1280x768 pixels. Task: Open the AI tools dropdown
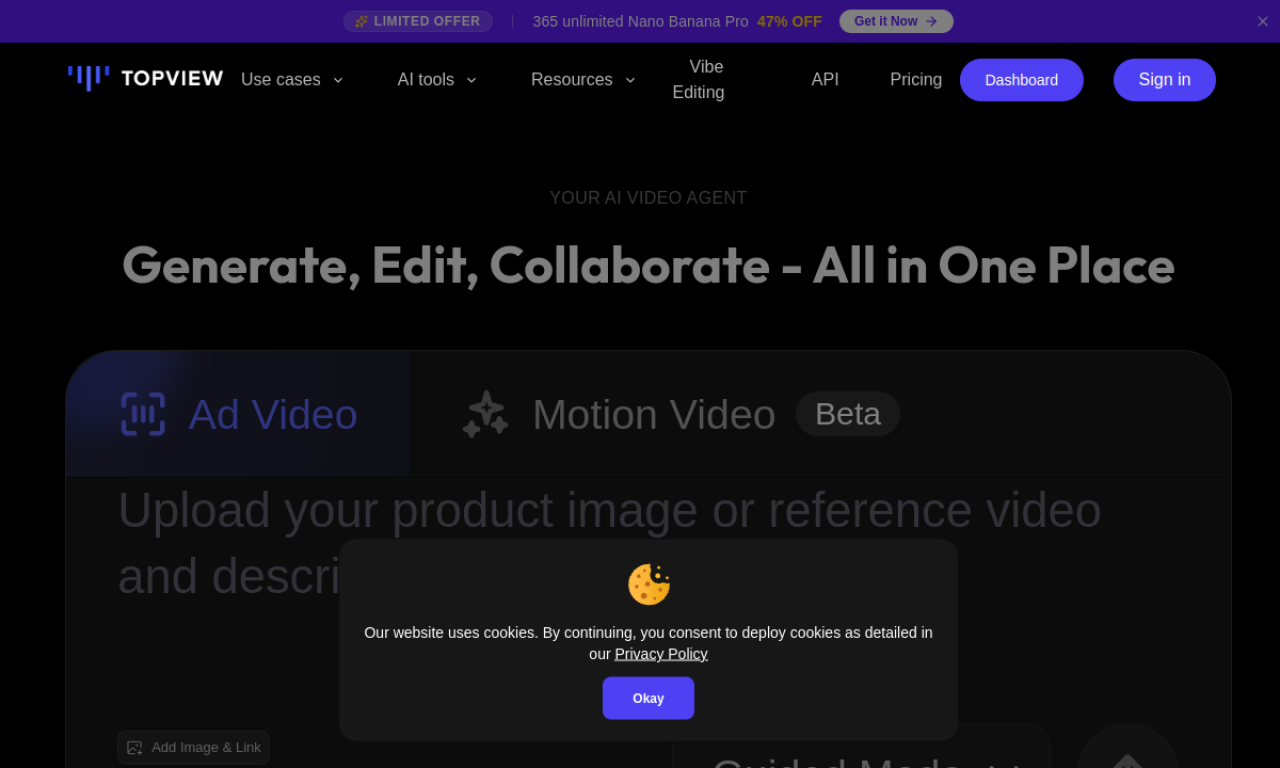[437, 79]
